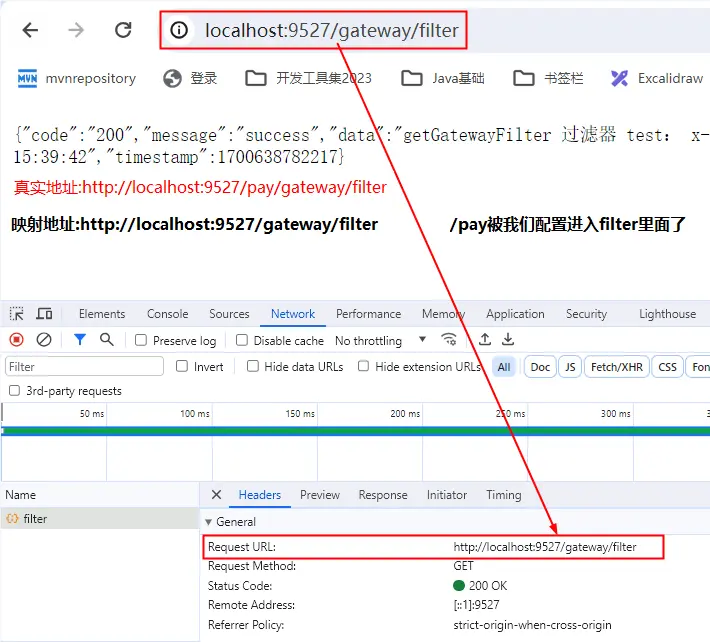The width and height of the screenshot is (710, 642).
Task: Toggle the device toolbar icon
Action: pos(44,314)
